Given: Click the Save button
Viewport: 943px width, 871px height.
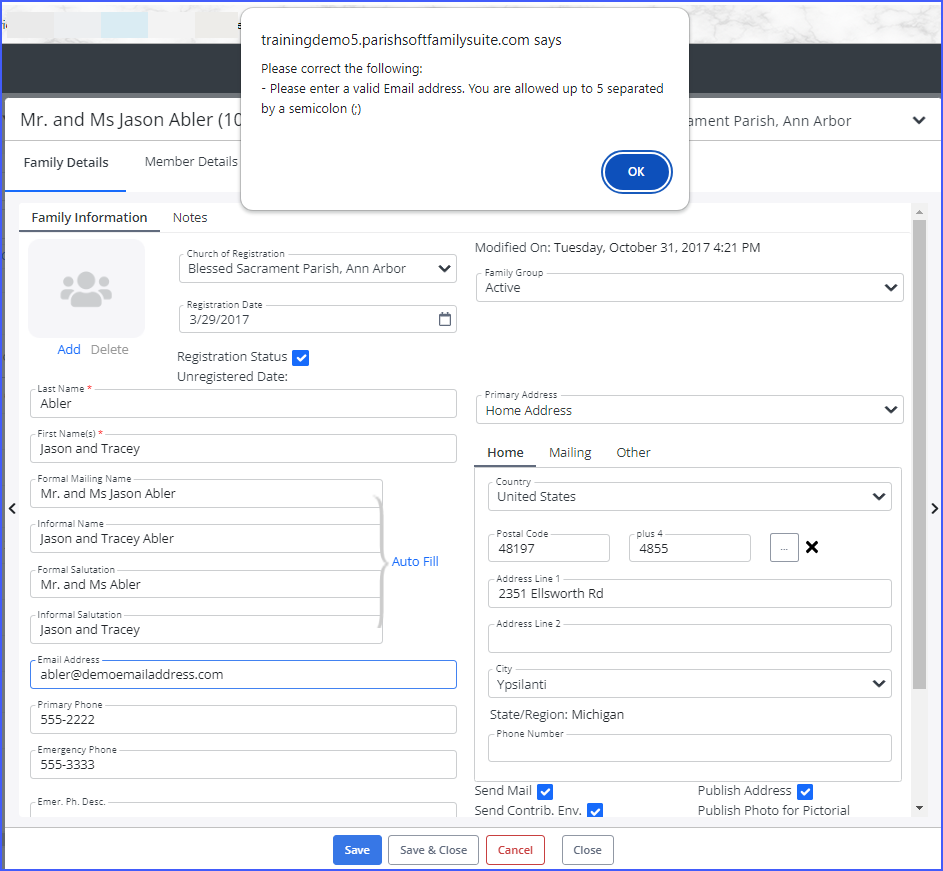Looking at the screenshot, I should 357,850.
